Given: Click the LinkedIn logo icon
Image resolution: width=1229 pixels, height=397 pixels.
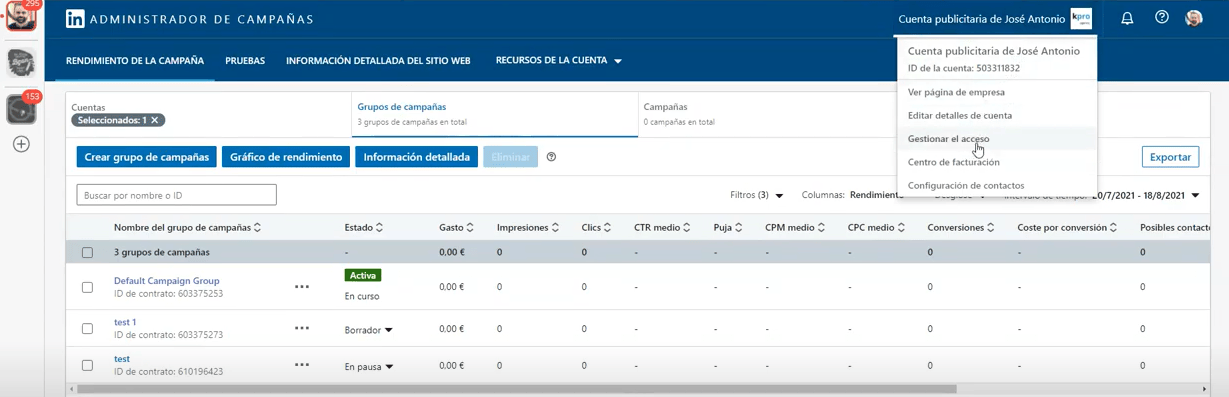Looking at the screenshot, I should point(75,19).
